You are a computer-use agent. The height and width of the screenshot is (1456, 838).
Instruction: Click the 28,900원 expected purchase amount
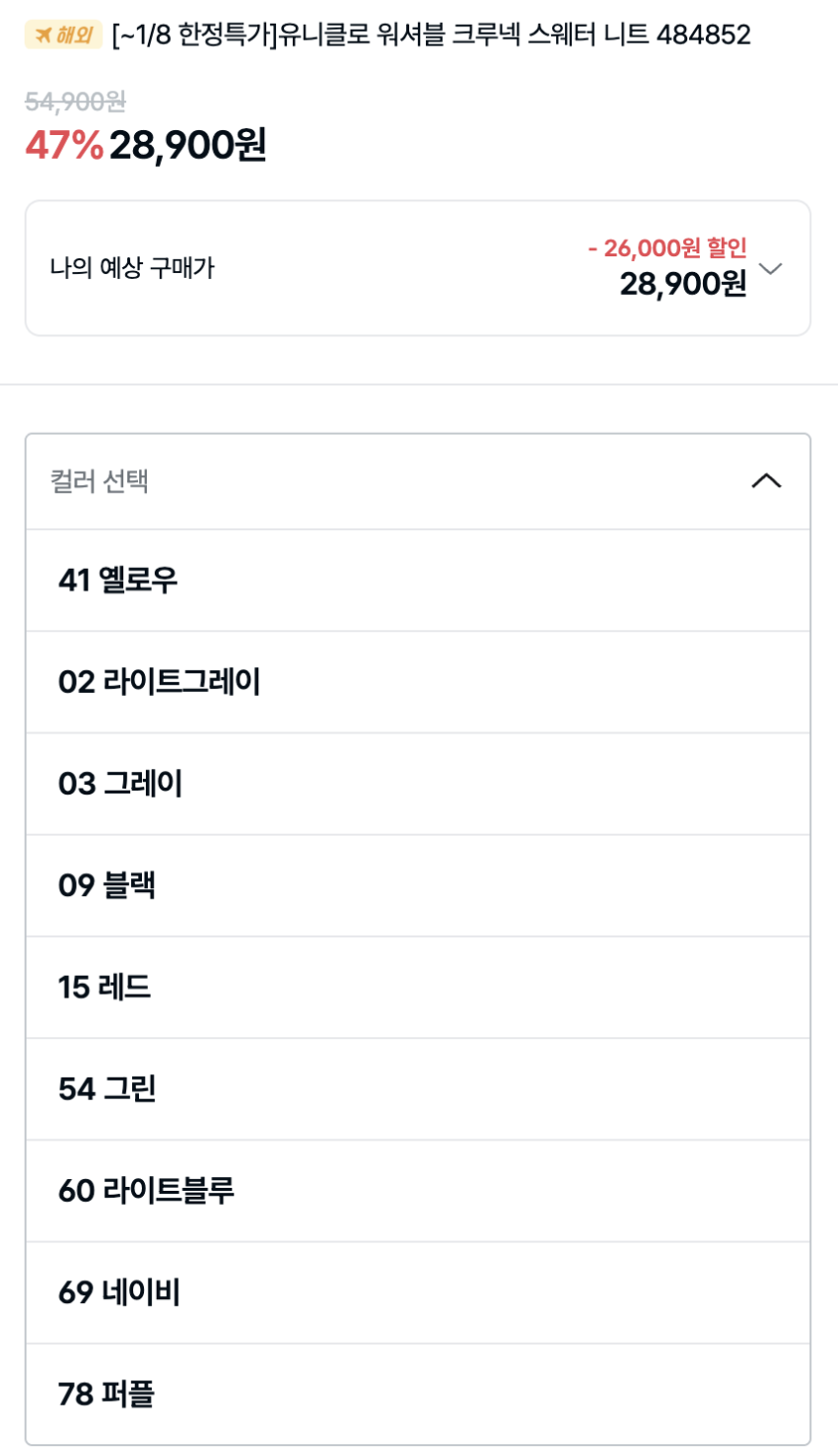[x=682, y=284]
